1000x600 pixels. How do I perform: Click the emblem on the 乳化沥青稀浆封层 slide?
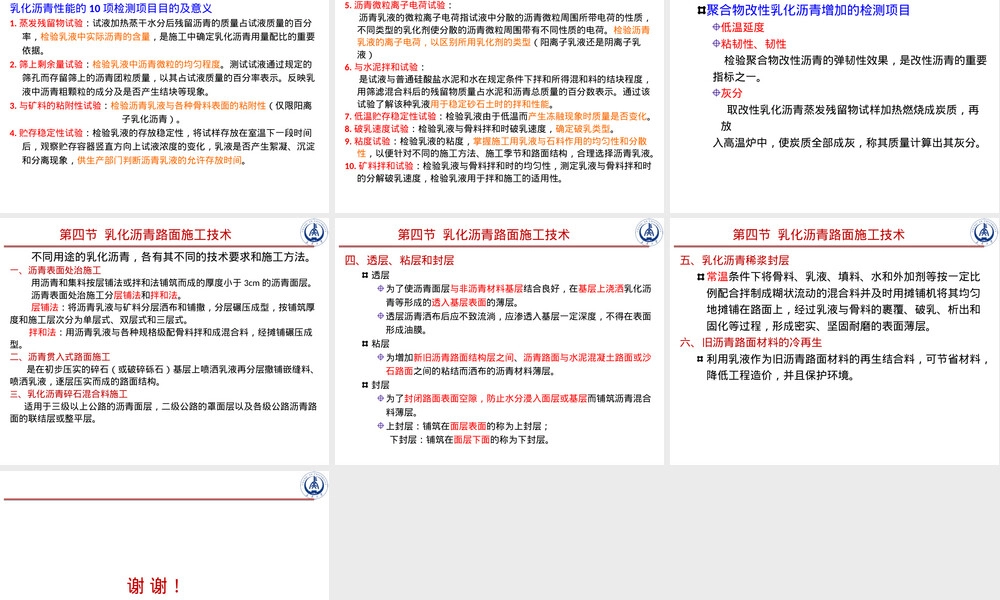pyautogui.click(x=984, y=232)
